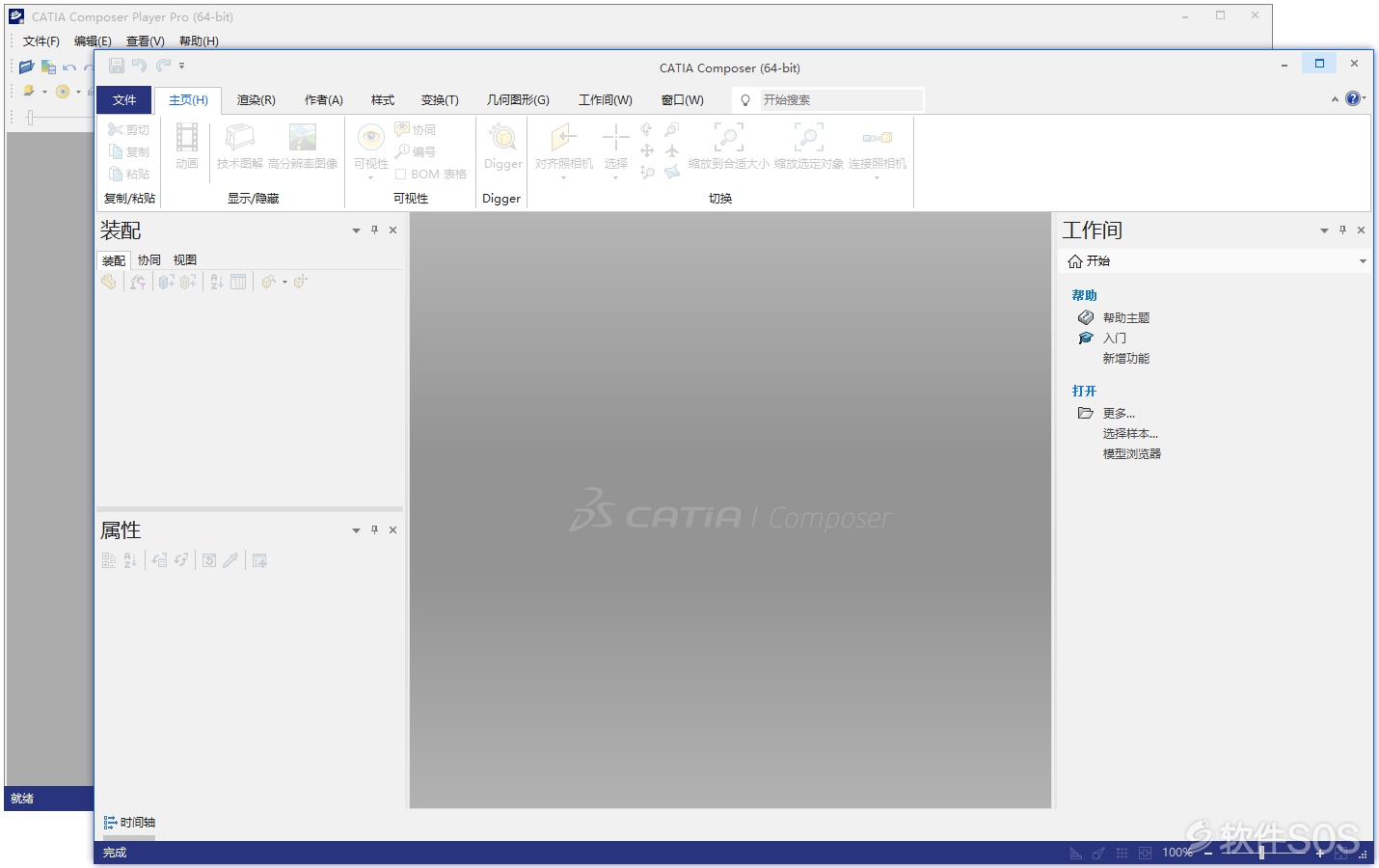Viewport: 1379px width, 868px height.
Task: Open the 窗口(W) ribbon tab
Action: point(683,100)
